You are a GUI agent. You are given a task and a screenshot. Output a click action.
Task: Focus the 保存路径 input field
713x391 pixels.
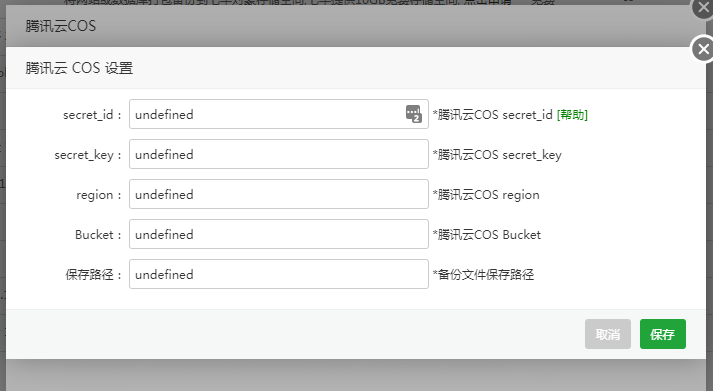pos(279,274)
